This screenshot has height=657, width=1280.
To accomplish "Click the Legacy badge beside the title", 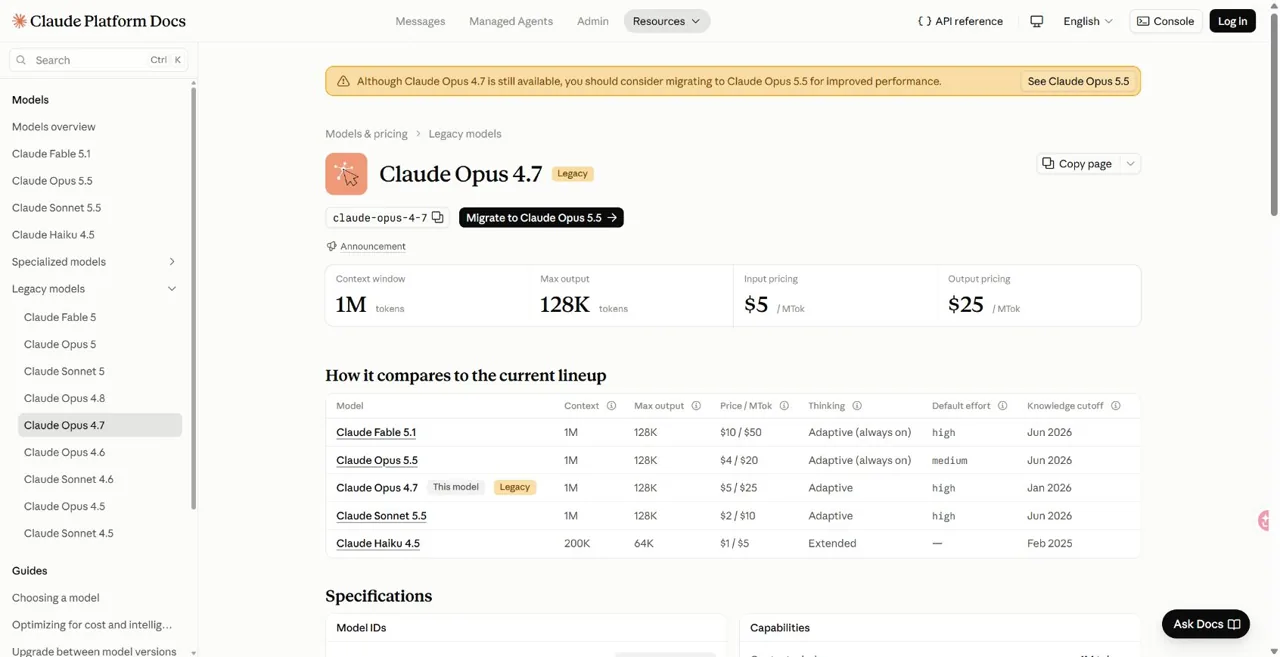I will (x=573, y=174).
